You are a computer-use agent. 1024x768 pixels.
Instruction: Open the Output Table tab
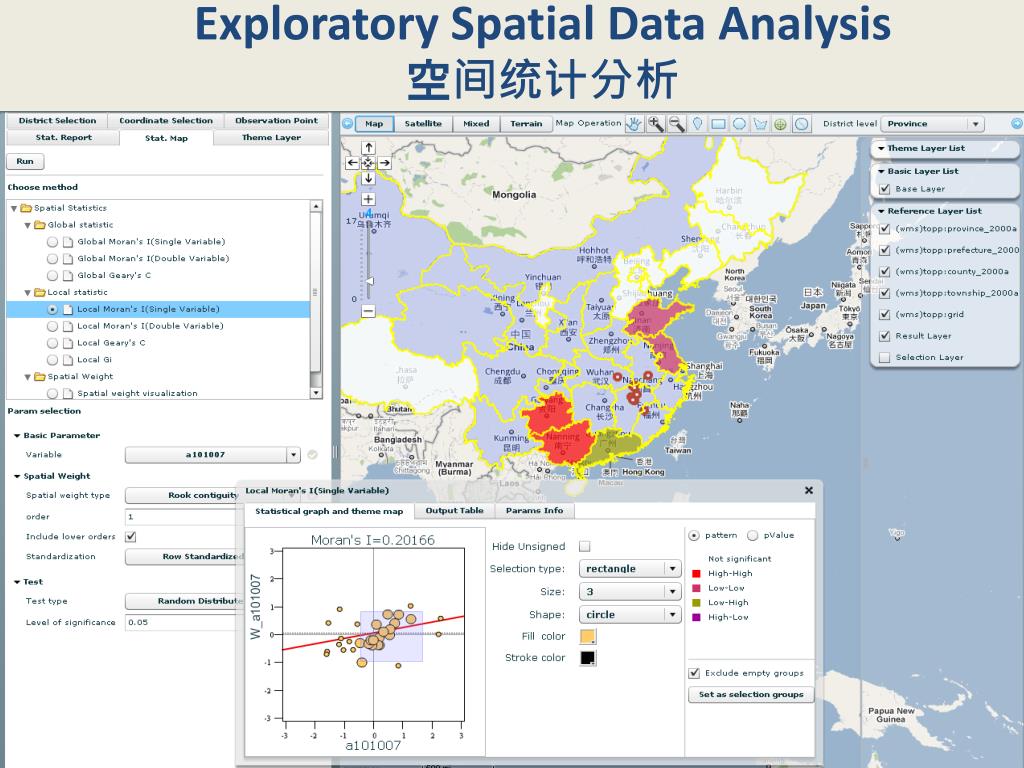point(455,511)
